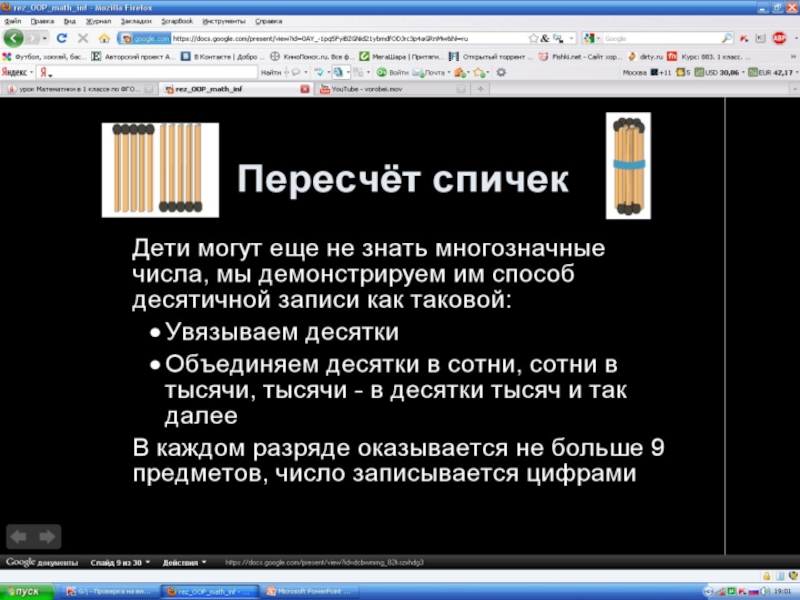
Task: Open the ScrapBook menu
Action: coord(177,21)
